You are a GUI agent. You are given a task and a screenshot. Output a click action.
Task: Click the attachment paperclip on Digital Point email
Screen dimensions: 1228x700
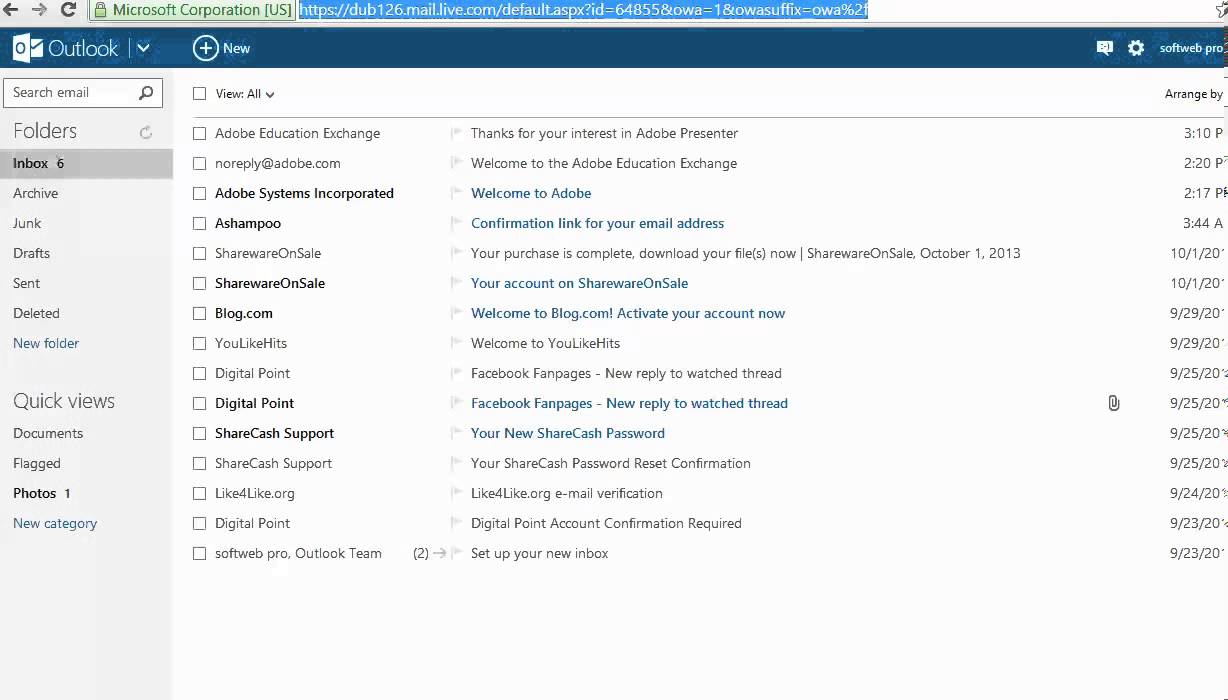click(x=1113, y=403)
